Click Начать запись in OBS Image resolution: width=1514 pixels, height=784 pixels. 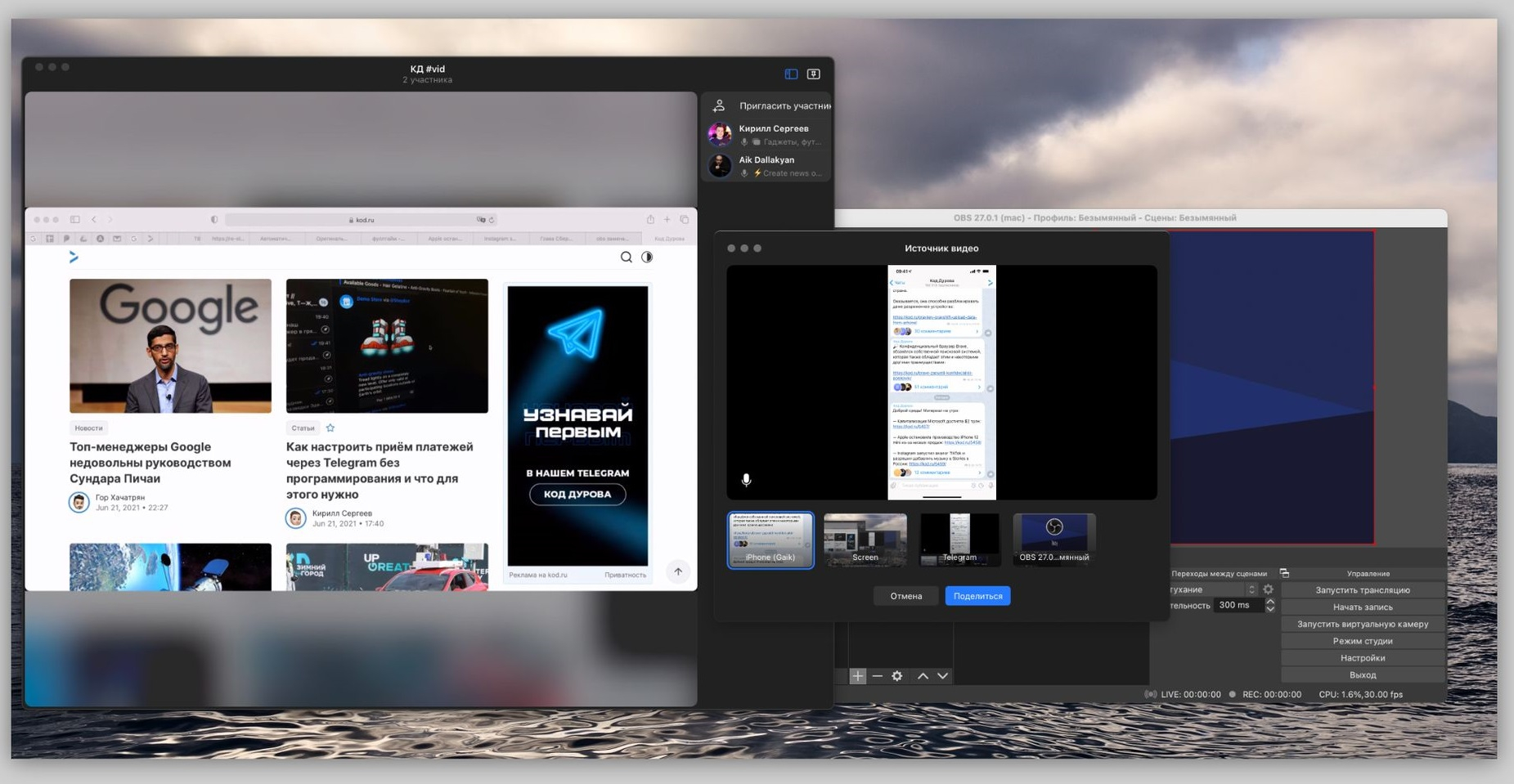pyautogui.click(x=1363, y=607)
